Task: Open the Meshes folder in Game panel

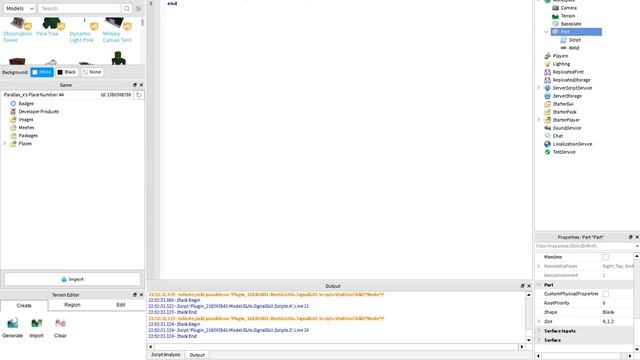Action: 26,127
